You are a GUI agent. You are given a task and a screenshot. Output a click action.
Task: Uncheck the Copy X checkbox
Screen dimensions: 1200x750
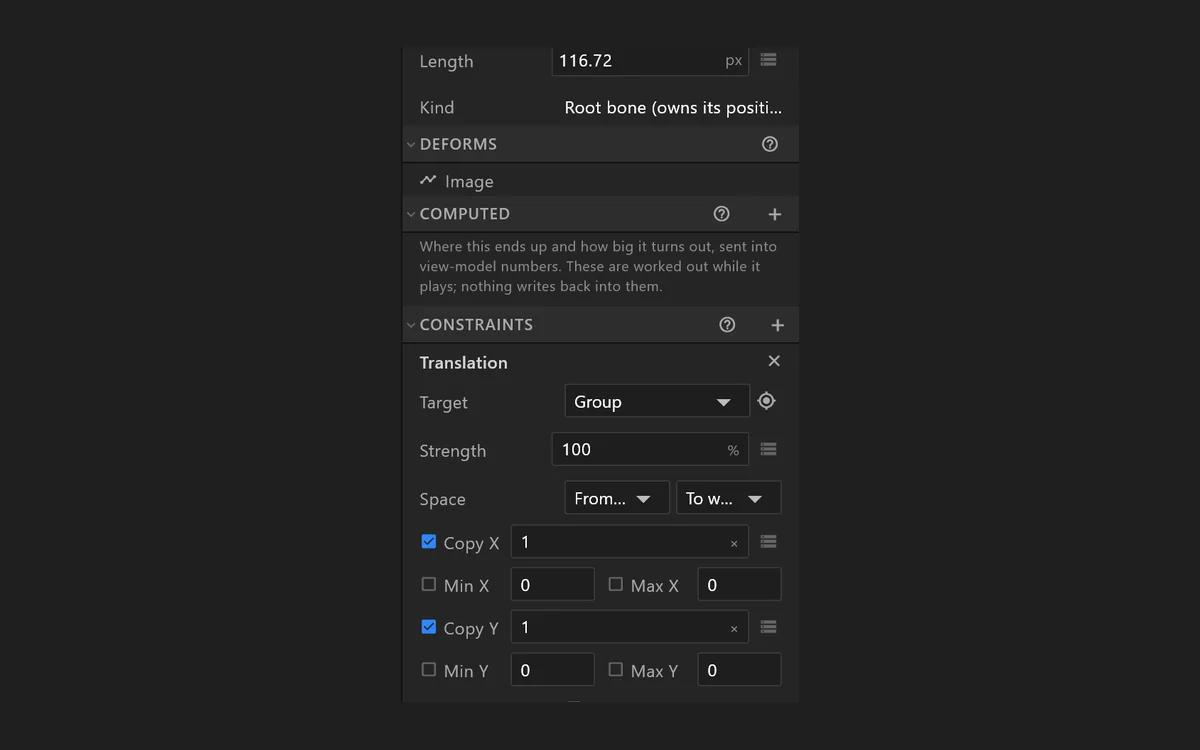[429, 541]
